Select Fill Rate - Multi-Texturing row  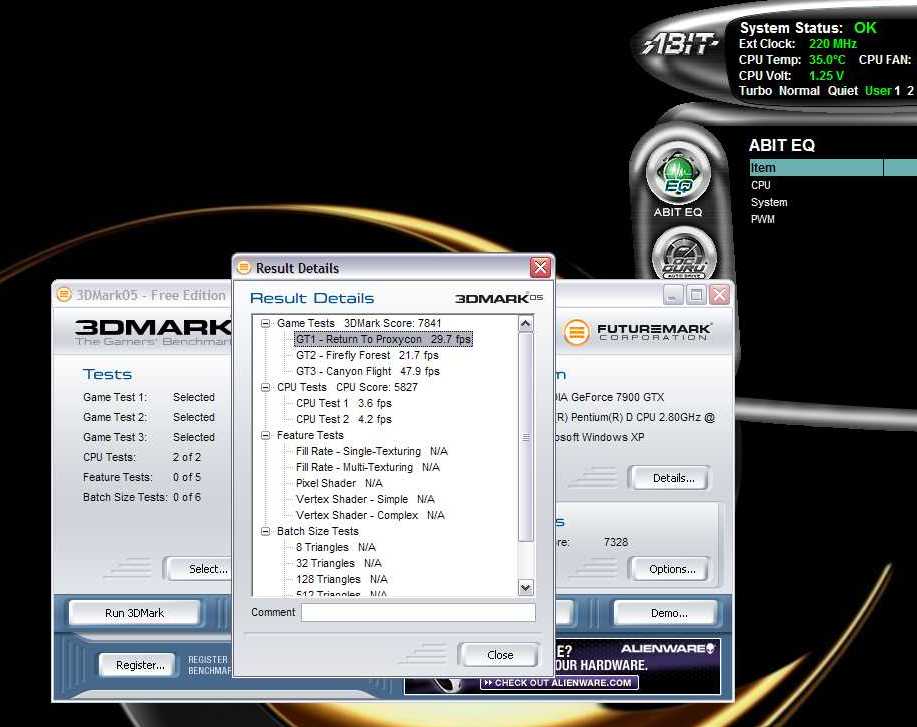367,467
